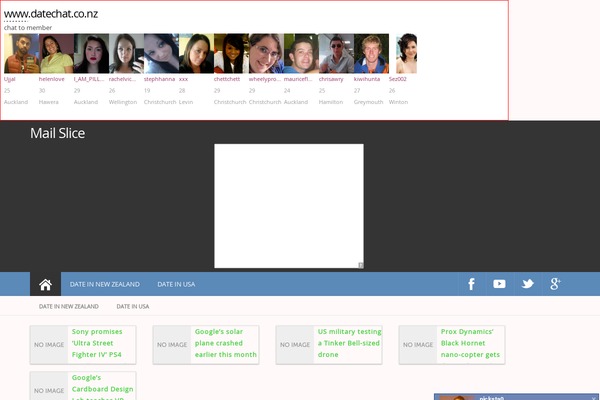
Task: Click Sez002's profile photo
Action: (406, 53)
